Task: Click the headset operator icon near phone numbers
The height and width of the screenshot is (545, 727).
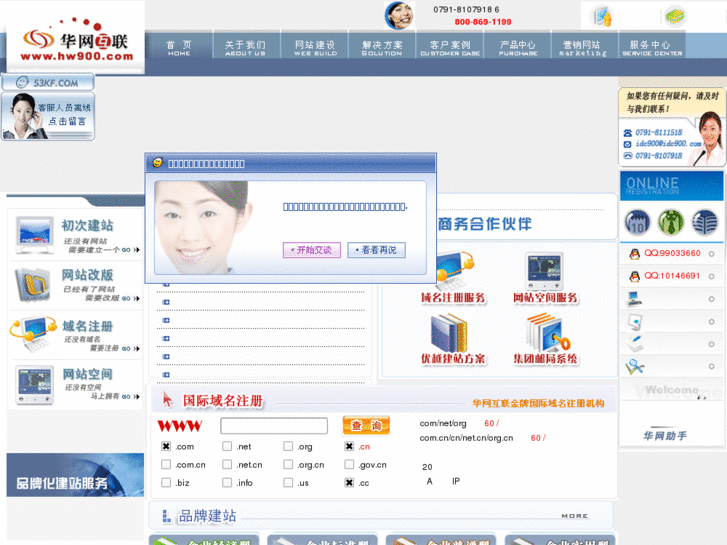Action: click(399, 15)
